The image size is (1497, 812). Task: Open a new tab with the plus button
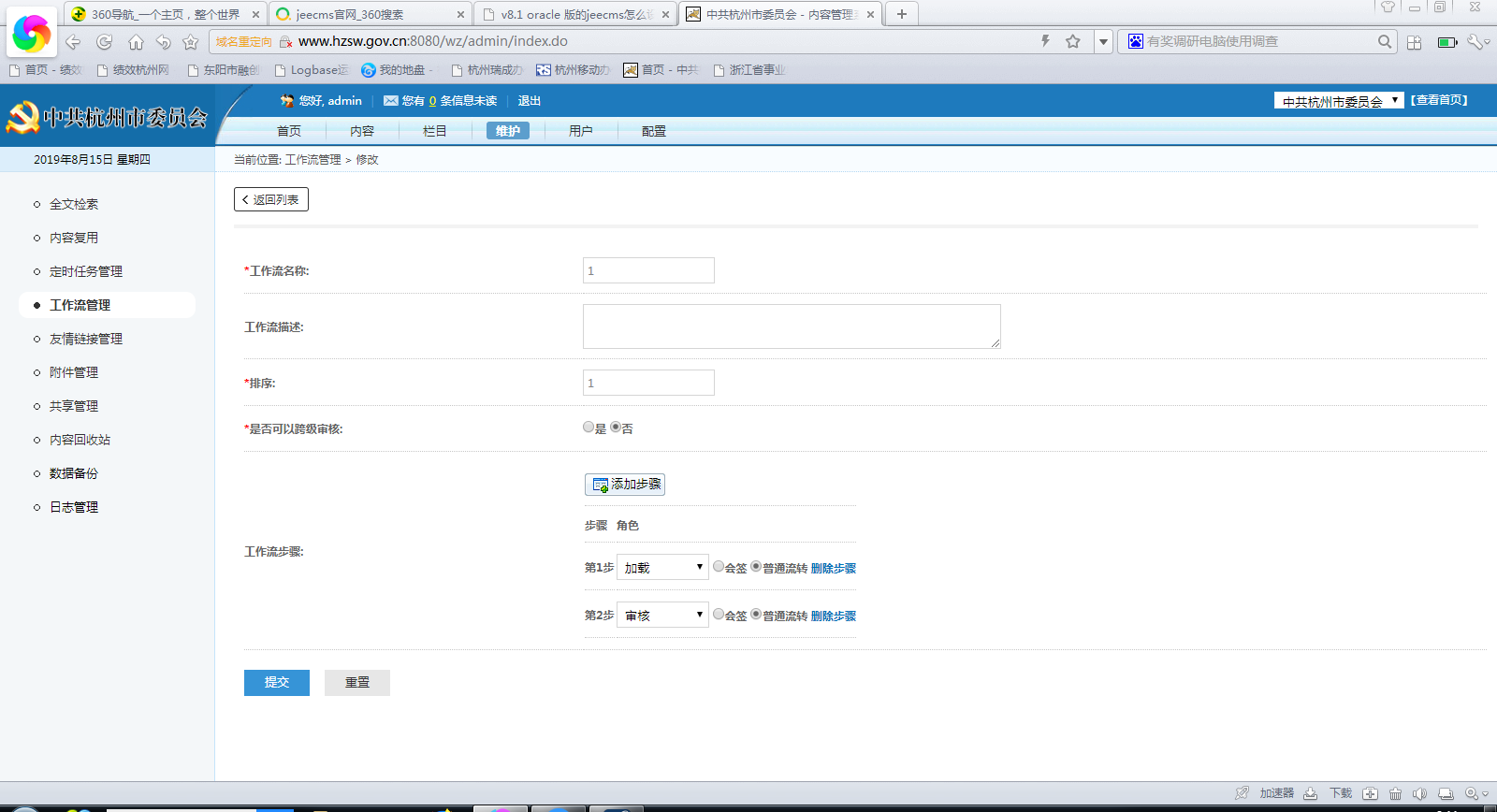click(x=902, y=14)
